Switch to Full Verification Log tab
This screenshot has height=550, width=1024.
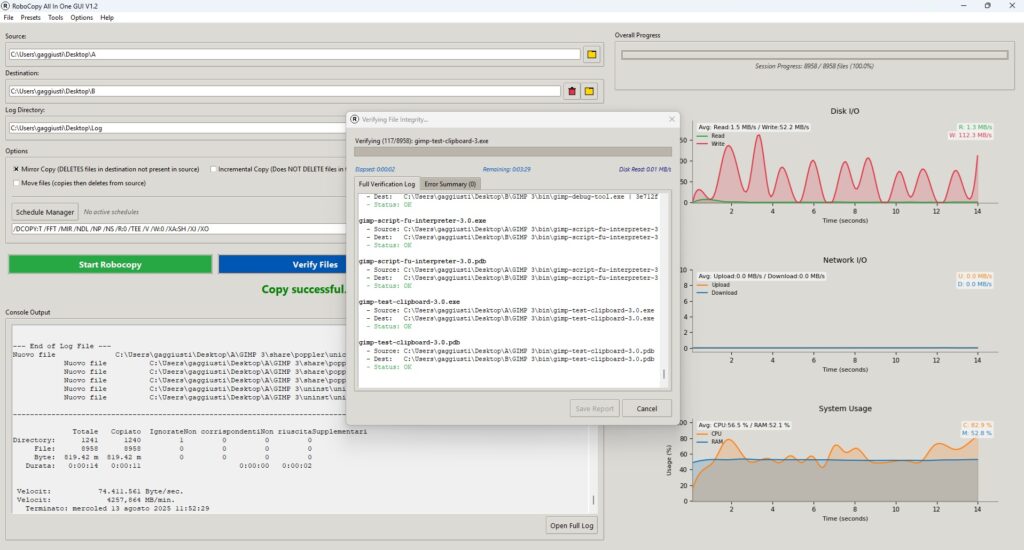pyautogui.click(x=387, y=184)
